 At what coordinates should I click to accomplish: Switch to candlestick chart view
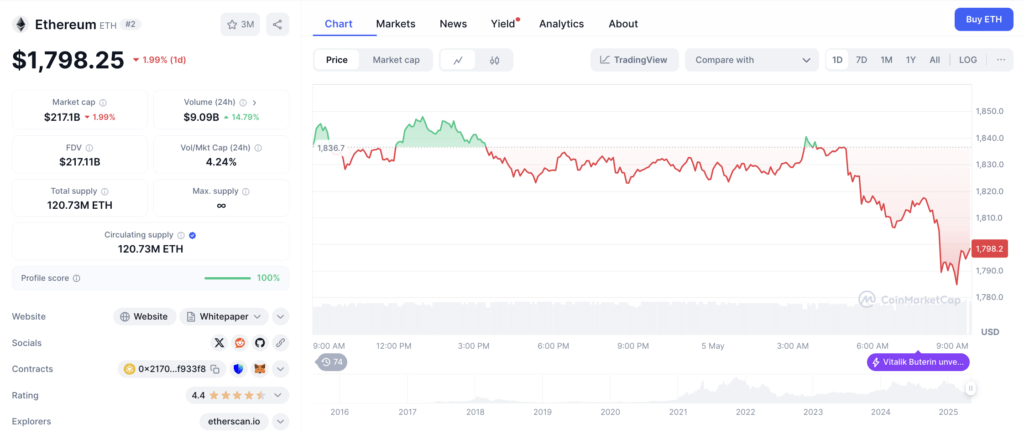pos(494,60)
